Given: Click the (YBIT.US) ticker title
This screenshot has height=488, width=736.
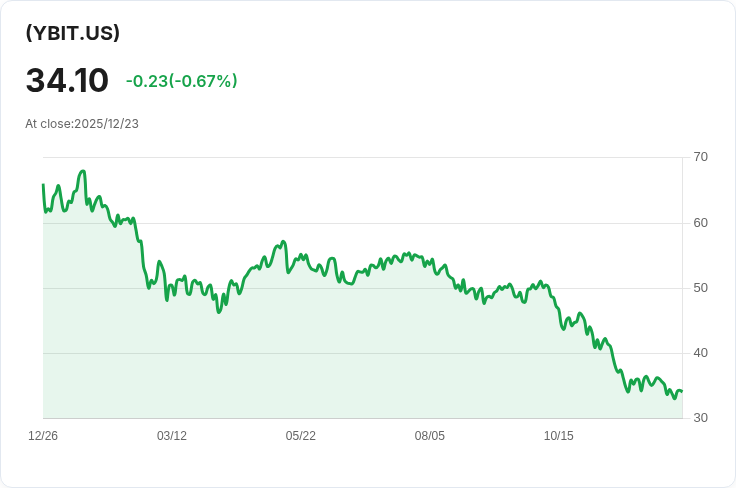Looking at the screenshot, I should pyautogui.click(x=73, y=33).
